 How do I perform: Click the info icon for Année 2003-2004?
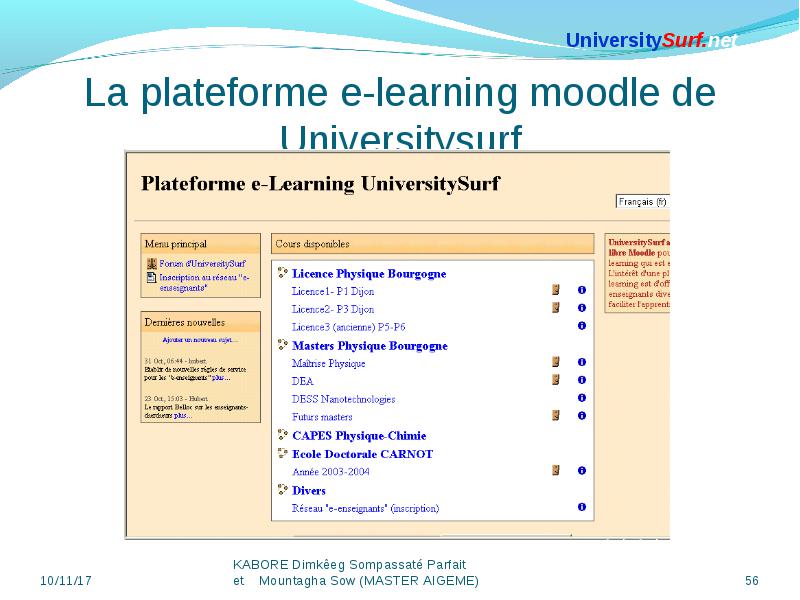click(582, 470)
